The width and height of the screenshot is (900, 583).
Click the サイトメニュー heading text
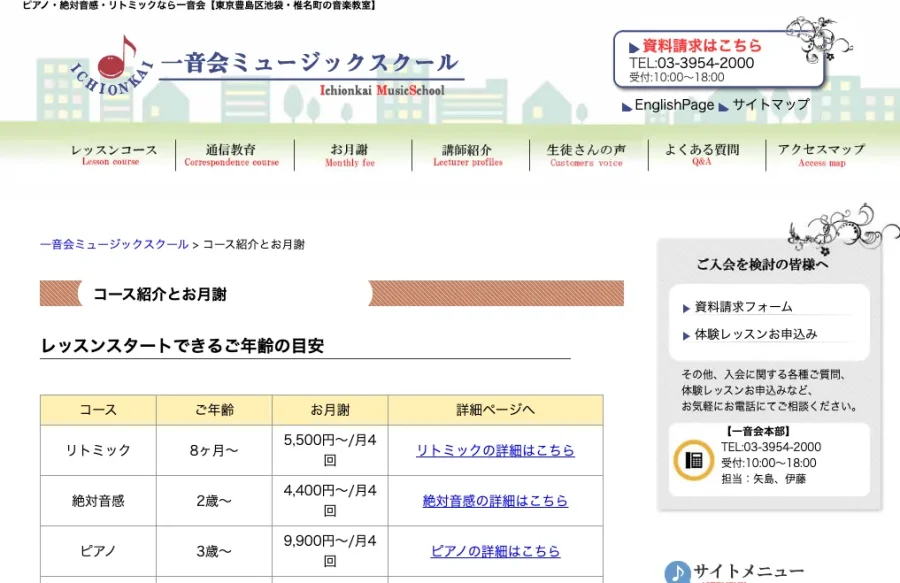[x=748, y=572]
